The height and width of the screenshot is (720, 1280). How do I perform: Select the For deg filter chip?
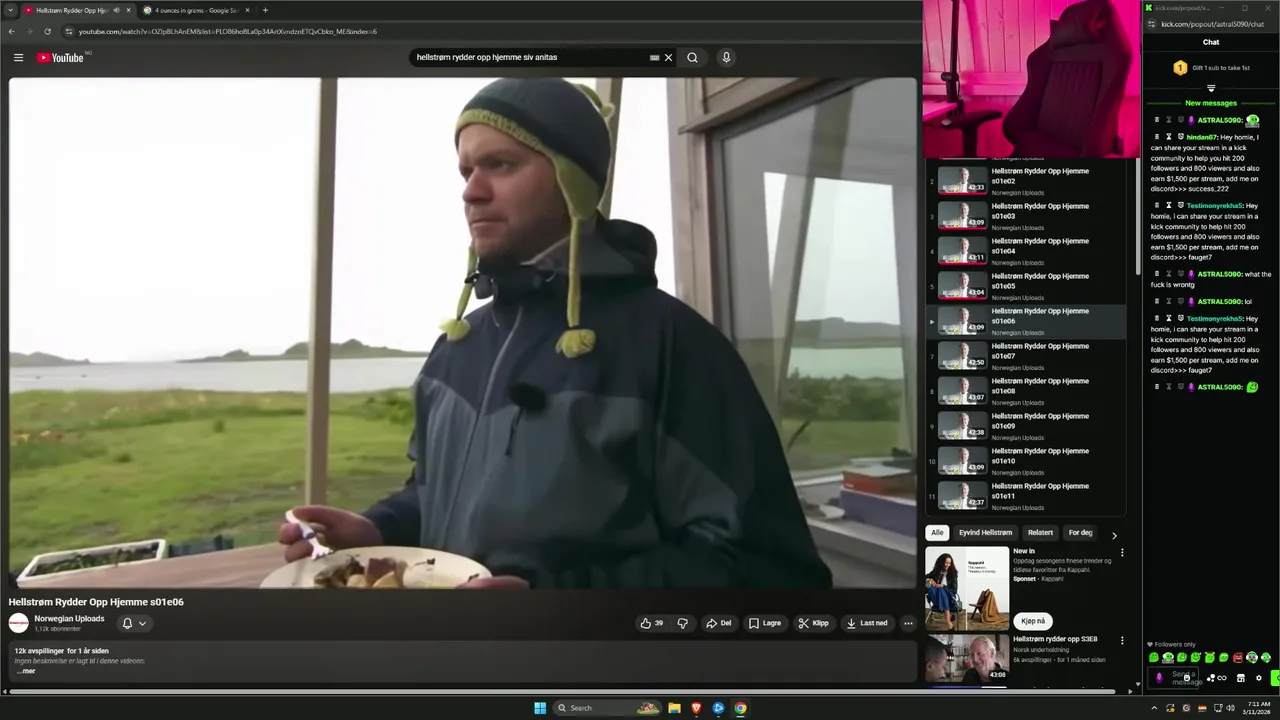(x=1080, y=533)
